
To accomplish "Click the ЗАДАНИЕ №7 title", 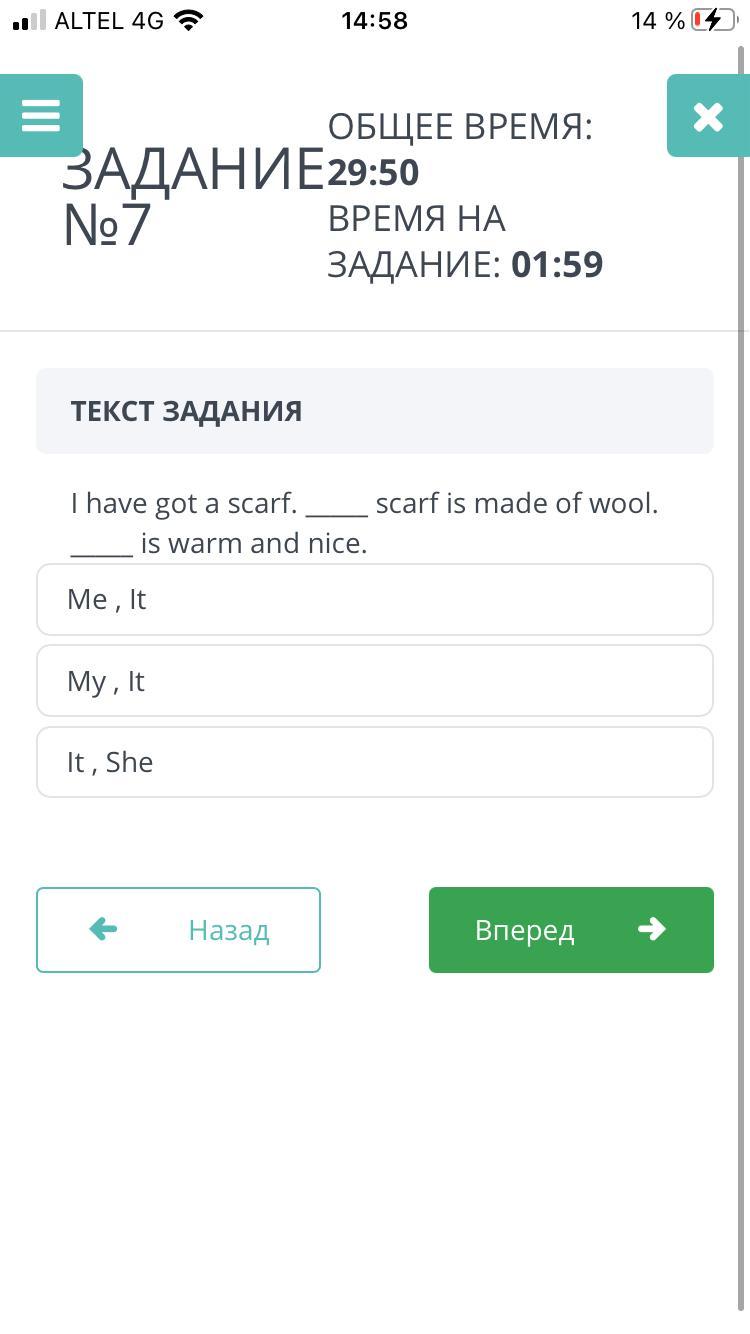I will pos(190,196).
